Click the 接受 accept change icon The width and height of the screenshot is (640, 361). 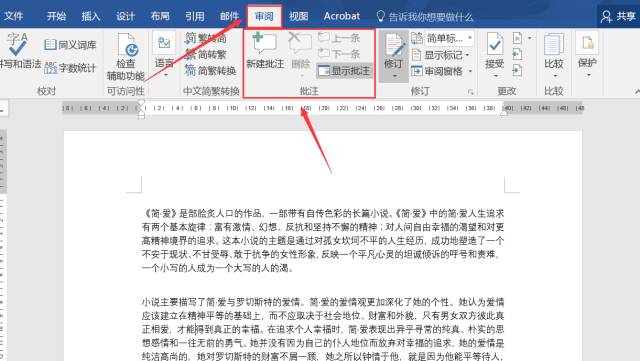[495, 45]
